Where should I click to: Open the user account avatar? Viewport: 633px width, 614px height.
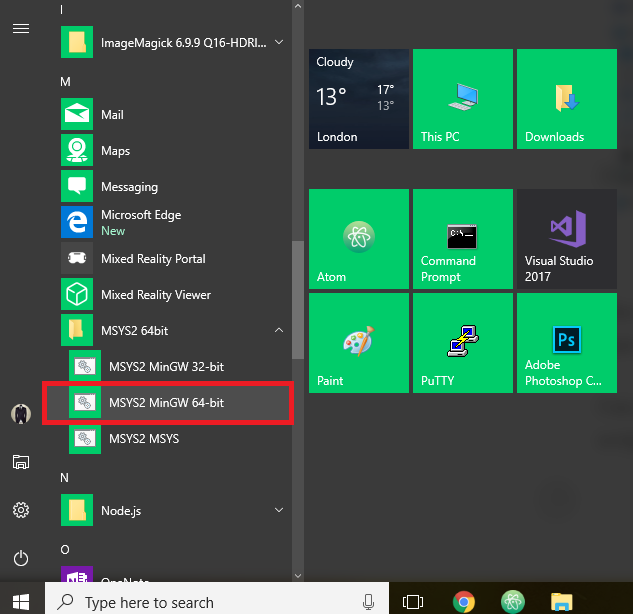[21, 414]
